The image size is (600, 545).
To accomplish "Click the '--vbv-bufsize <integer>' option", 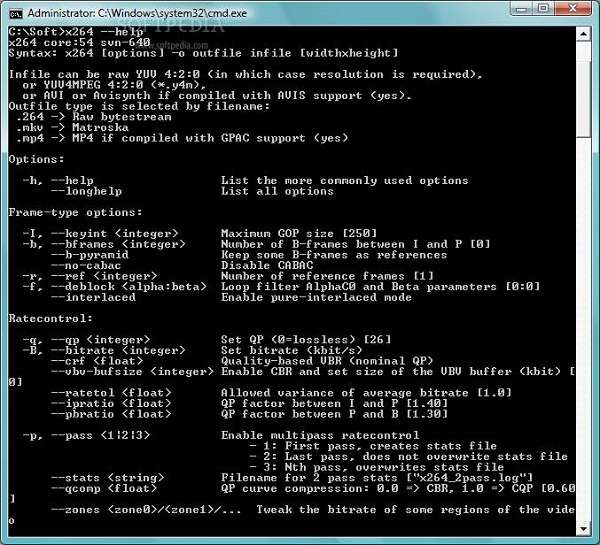I will (x=132, y=372).
